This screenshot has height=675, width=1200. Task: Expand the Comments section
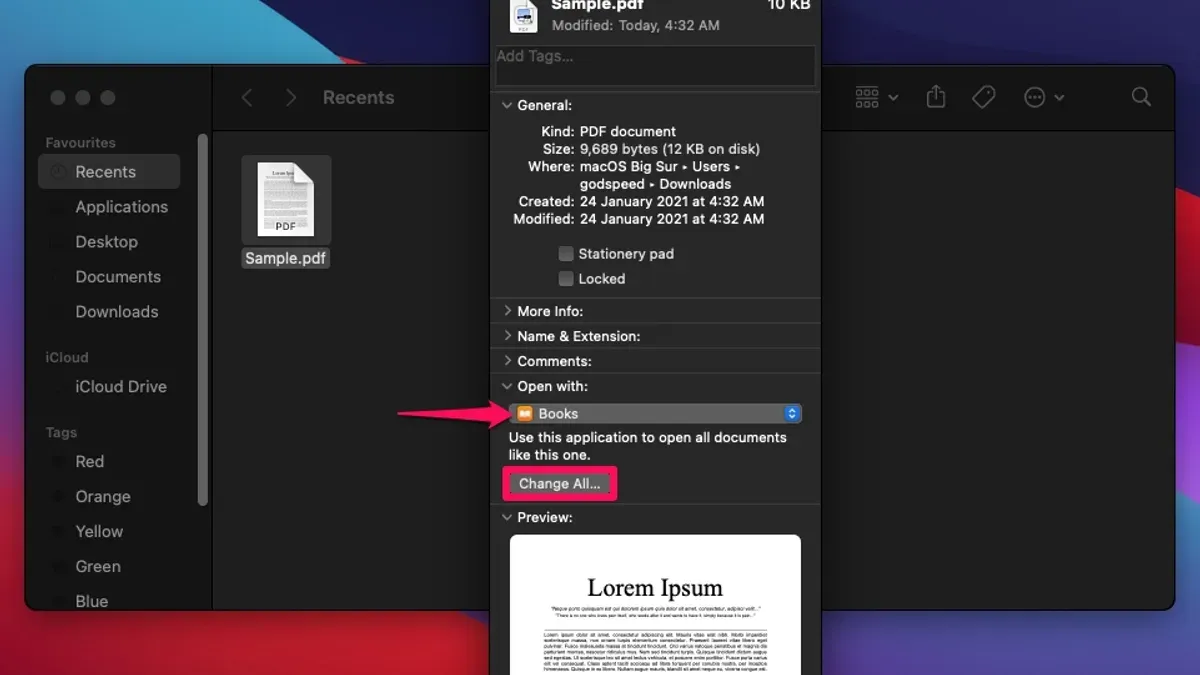tap(508, 361)
